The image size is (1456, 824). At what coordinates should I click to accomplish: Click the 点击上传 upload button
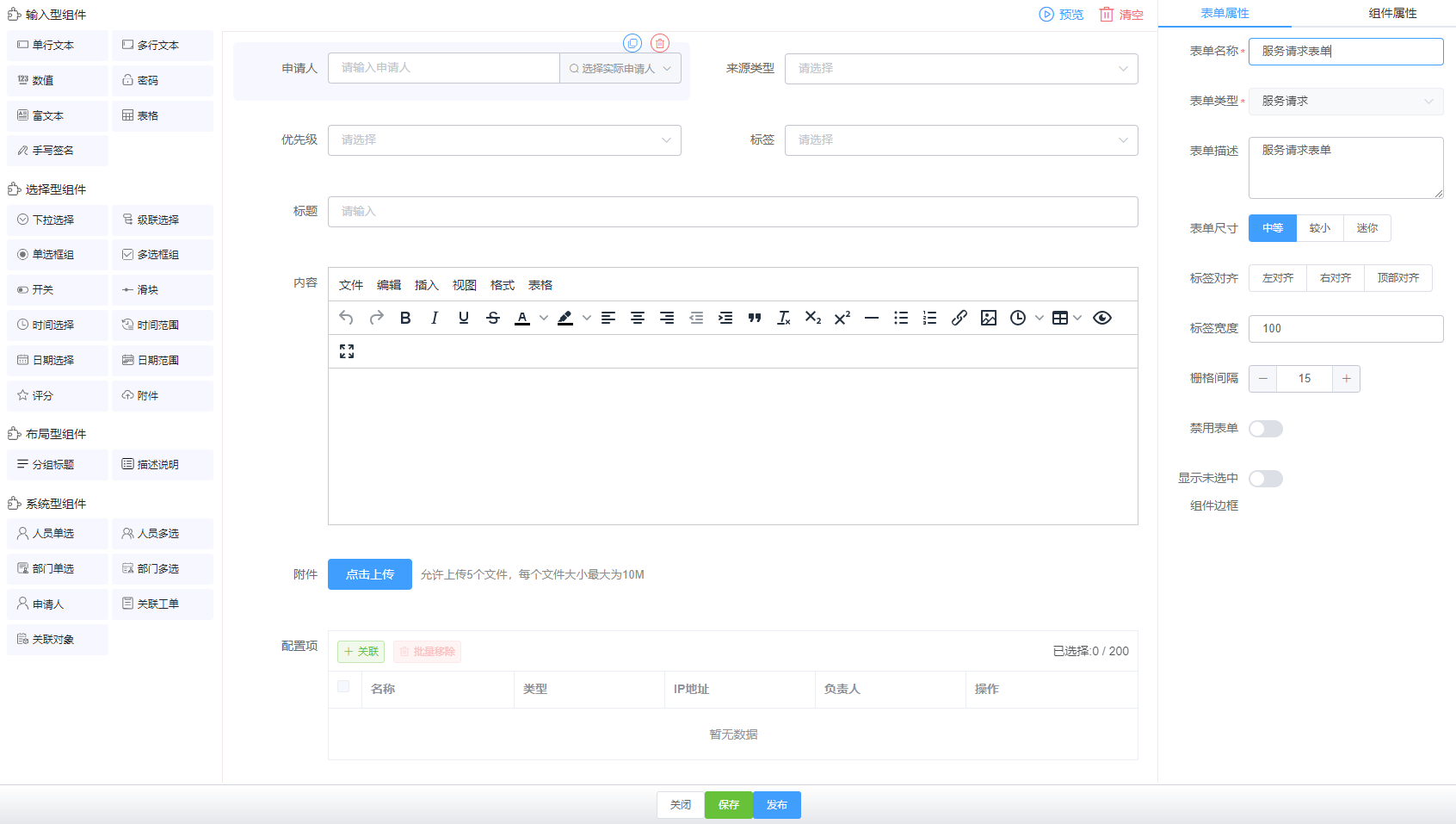(370, 574)
